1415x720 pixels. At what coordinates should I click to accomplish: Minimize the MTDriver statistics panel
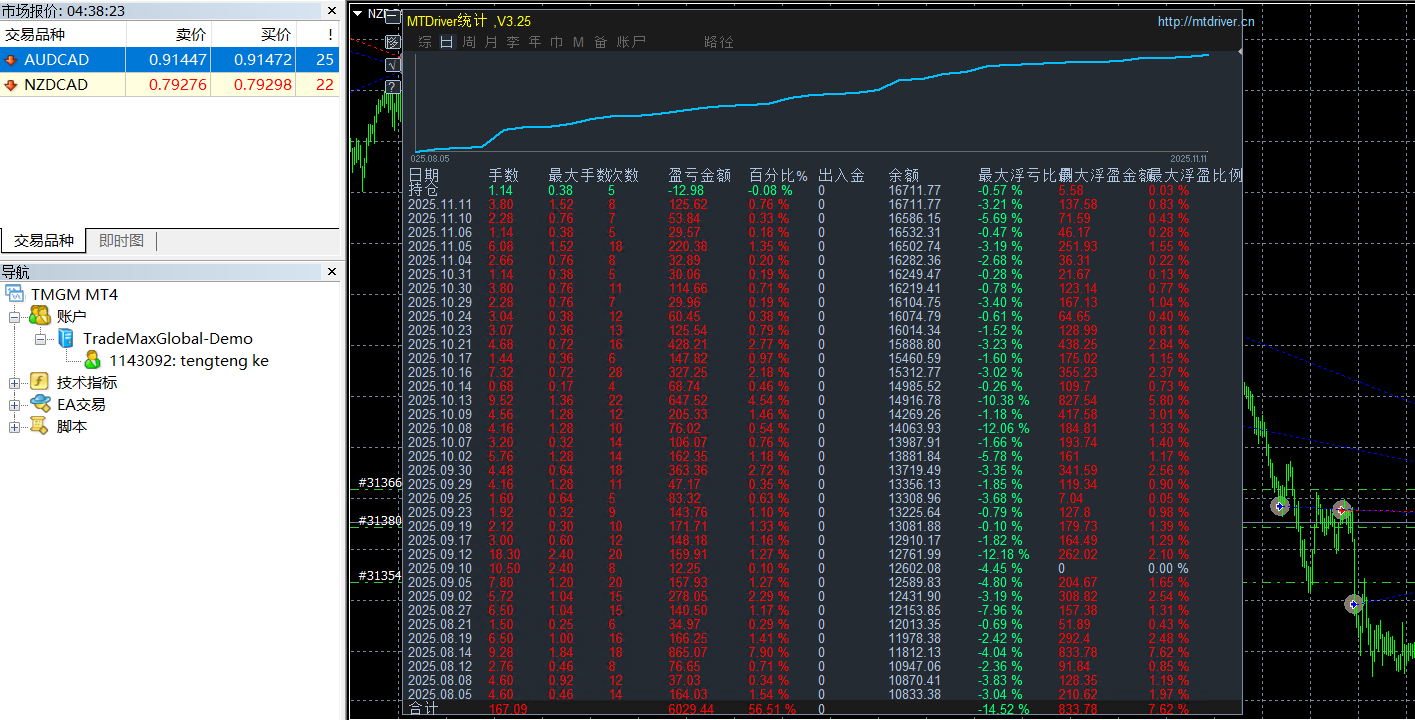click(x=393, y=19)
